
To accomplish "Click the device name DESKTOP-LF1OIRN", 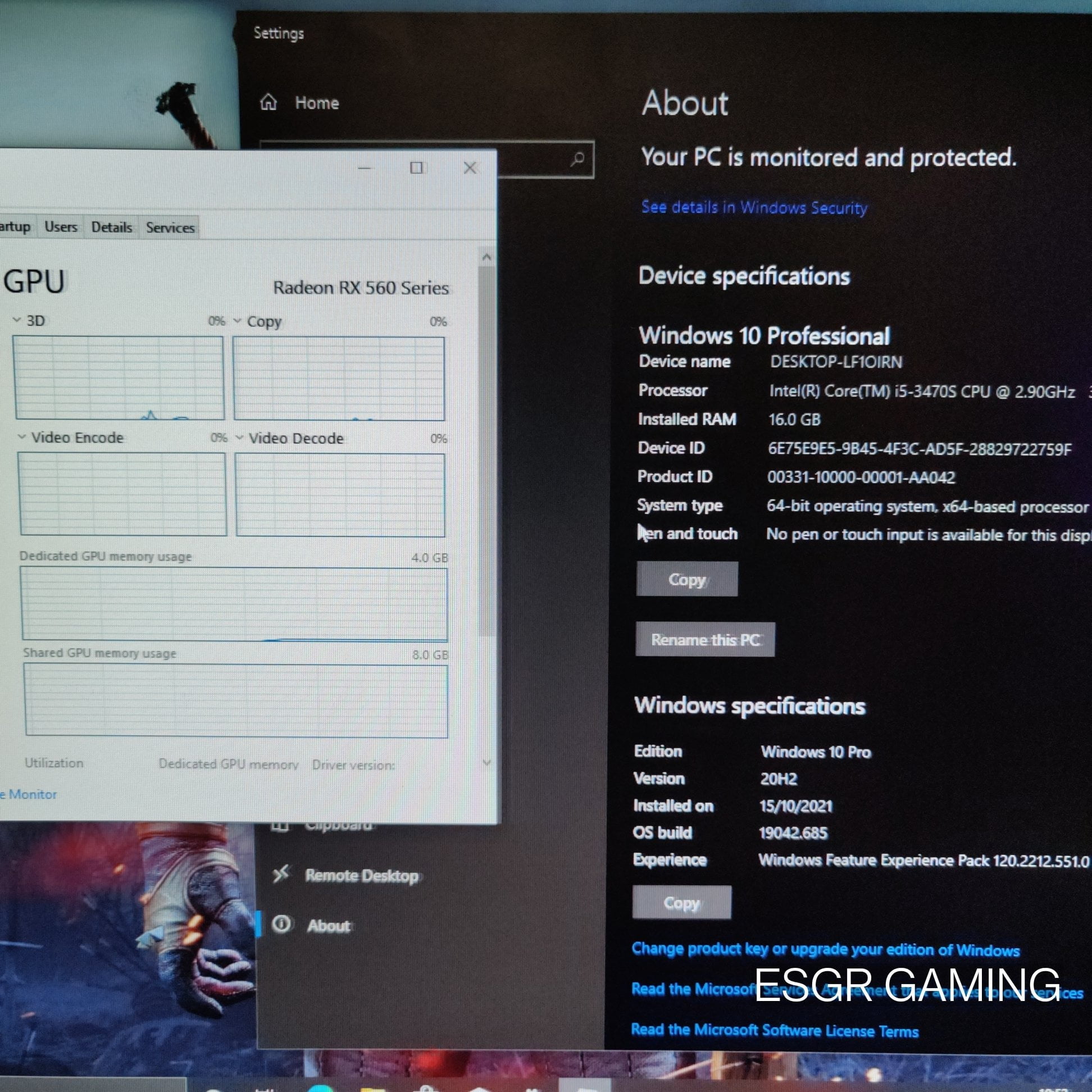I will [836, 362].
